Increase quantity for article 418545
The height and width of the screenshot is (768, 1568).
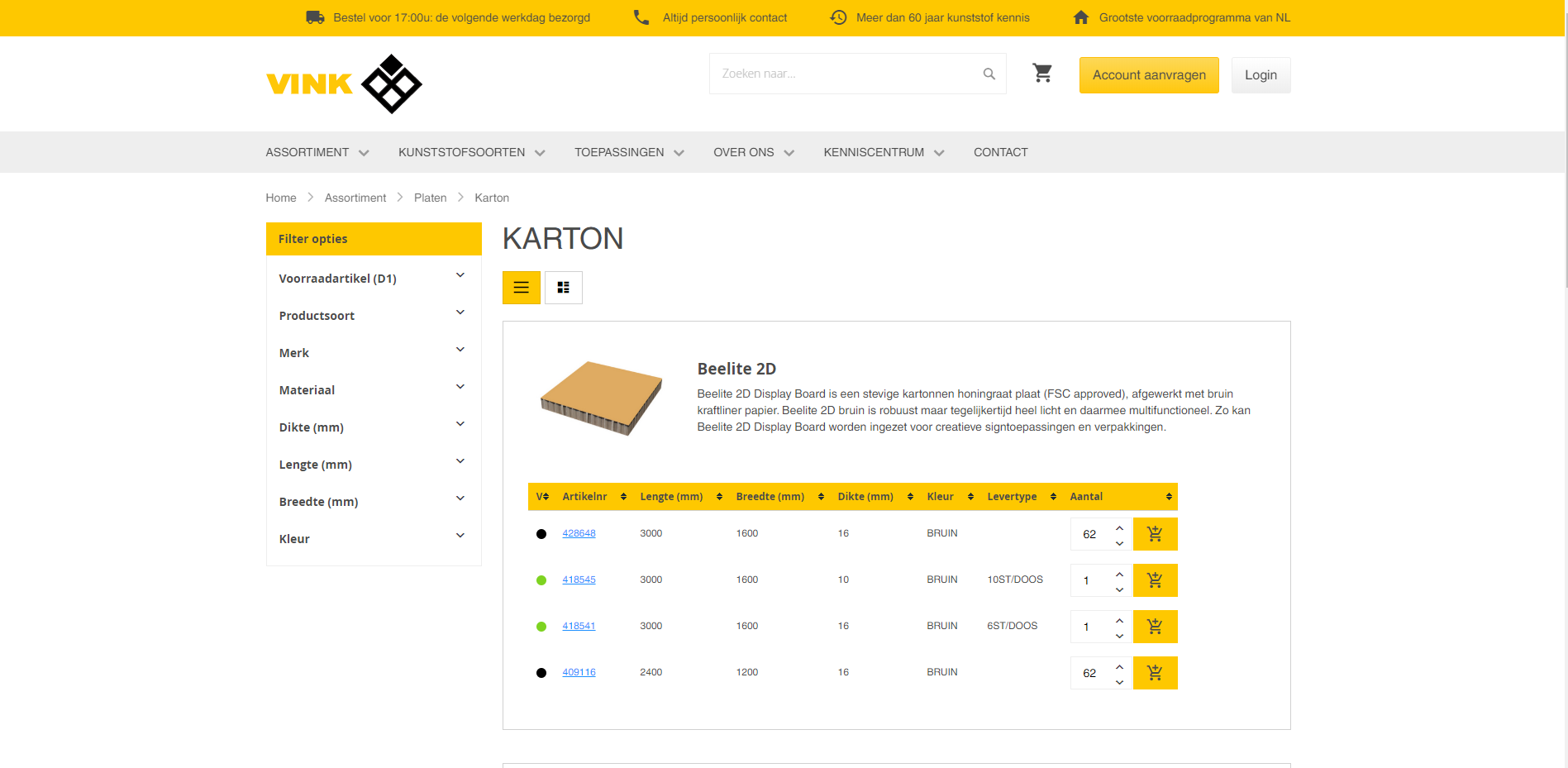(1119, 574)
